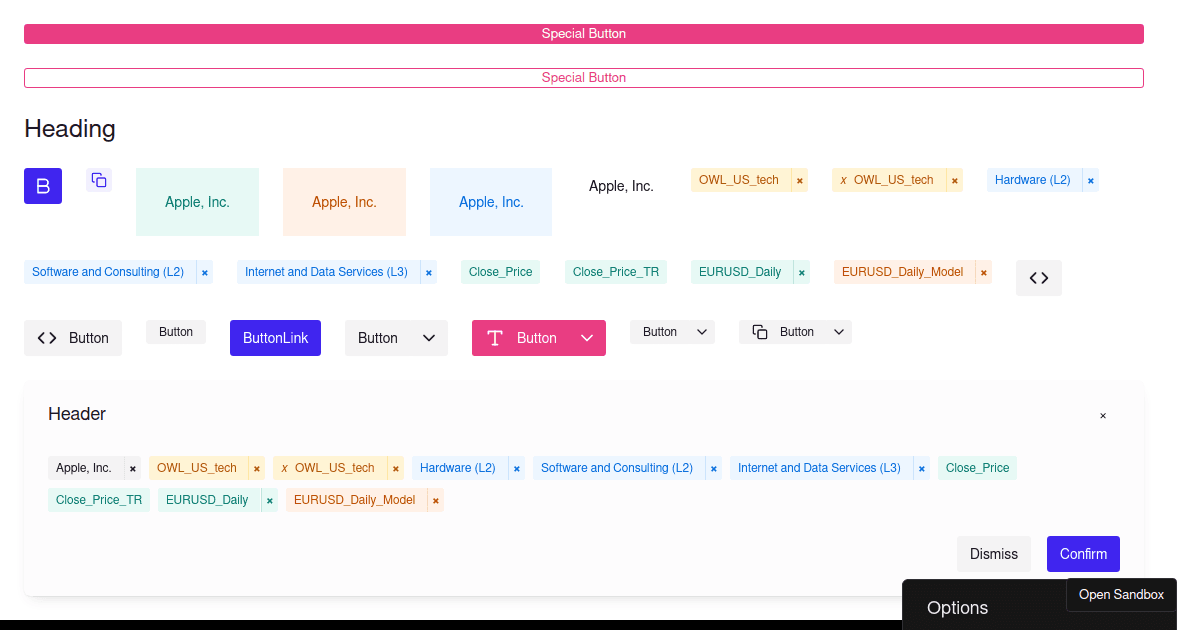Remove the italic "x OWL_US_tech" chip
Screen dimensions: 1200x630
[954, 179]
